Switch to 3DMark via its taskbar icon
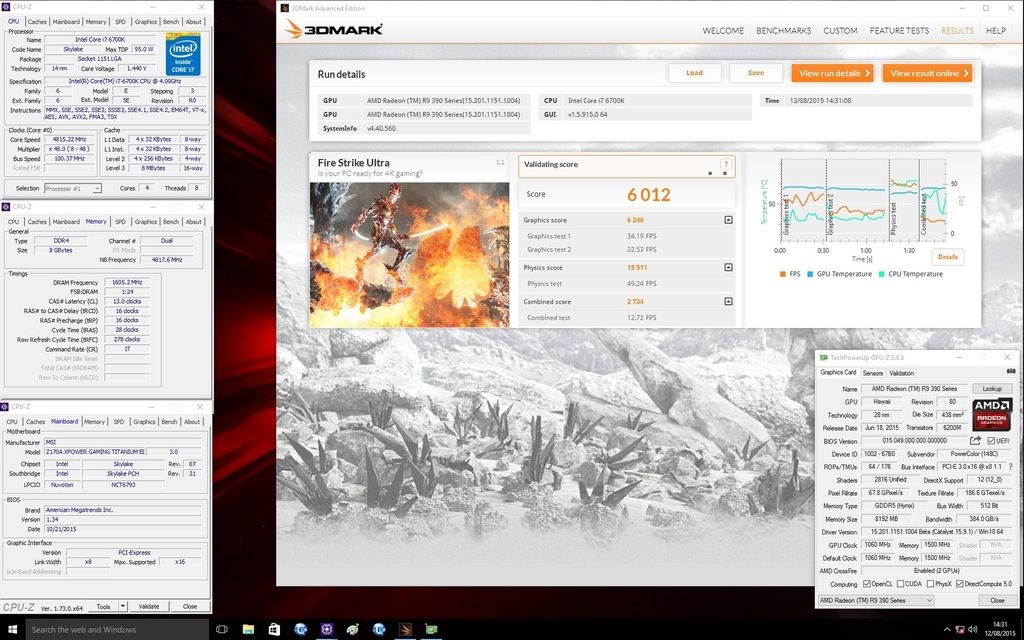 [x=405, y=630]
